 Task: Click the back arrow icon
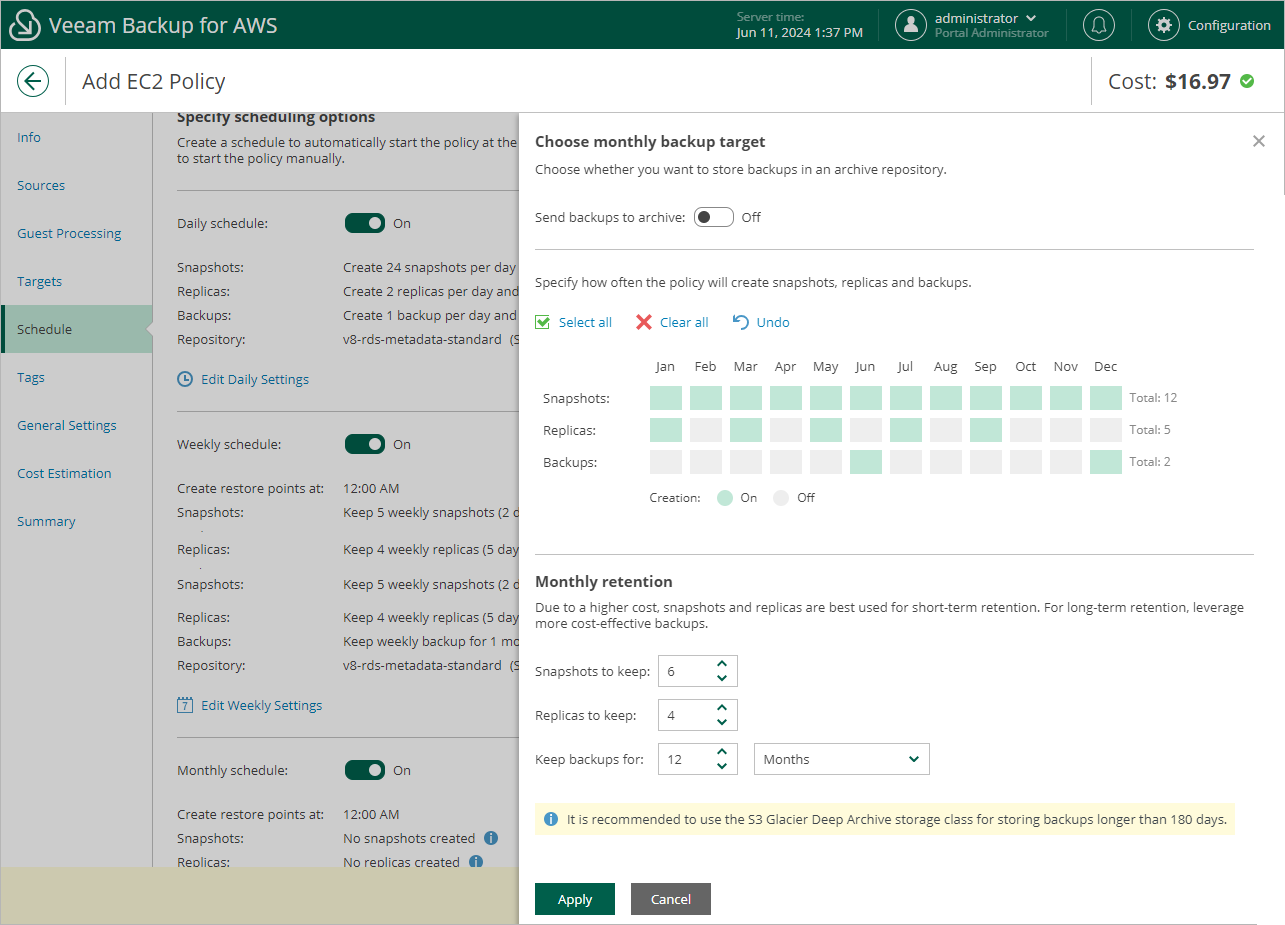[x=33, y=81]
